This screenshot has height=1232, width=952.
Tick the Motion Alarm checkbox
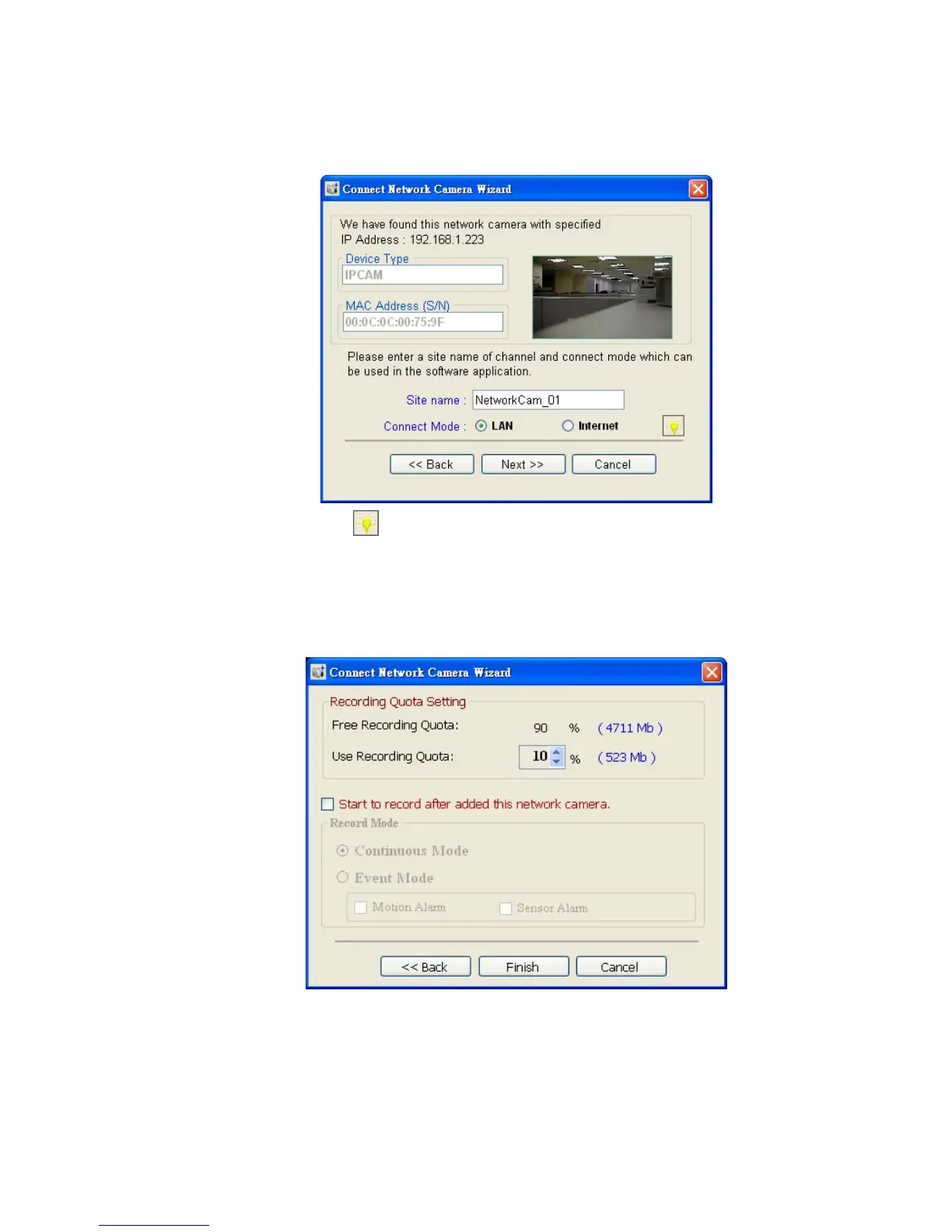click(x=360, y=908)
